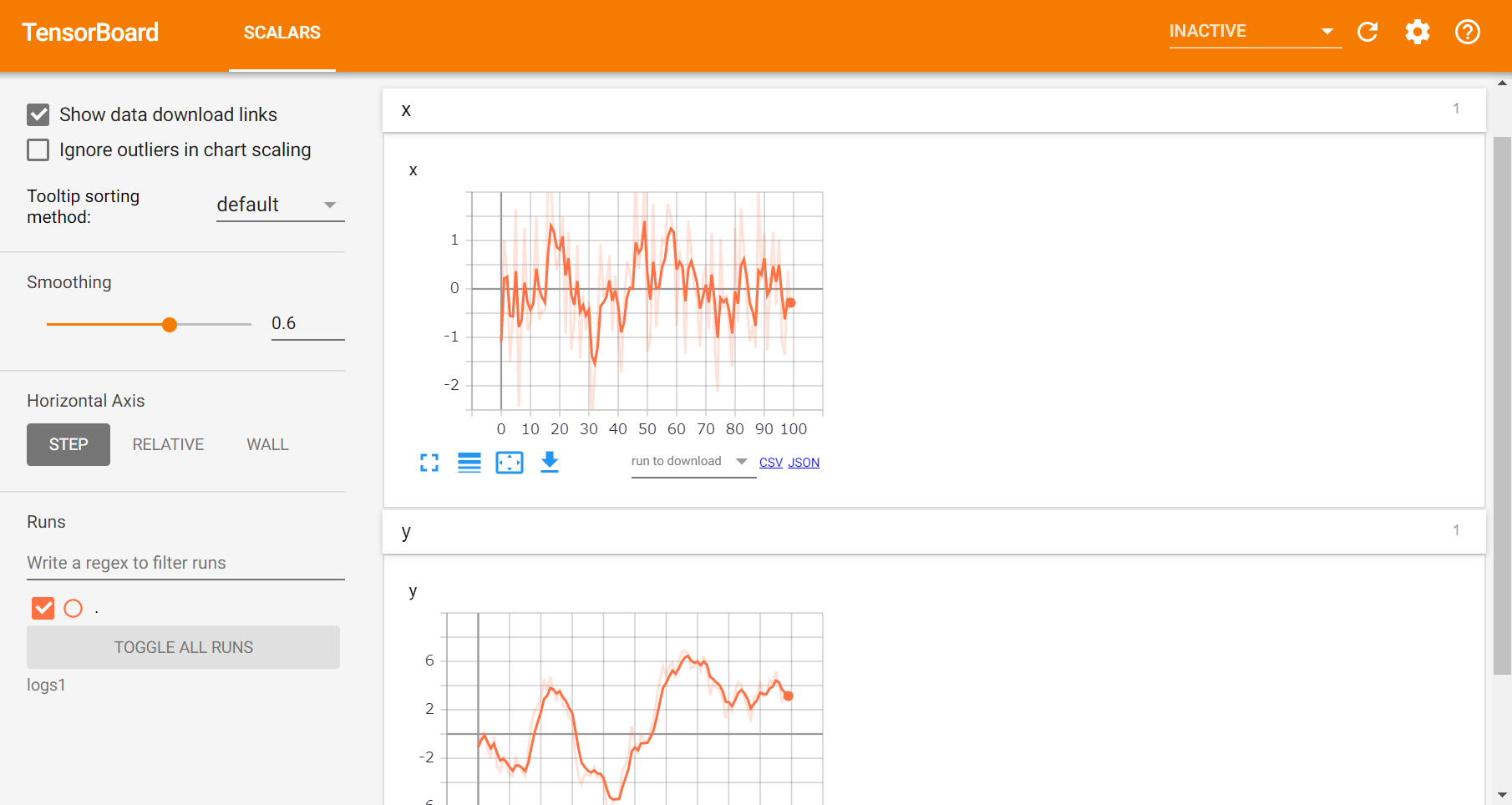1512x805 pixels.
Task: Uncheck Show data download links
Action: (38, 114)
